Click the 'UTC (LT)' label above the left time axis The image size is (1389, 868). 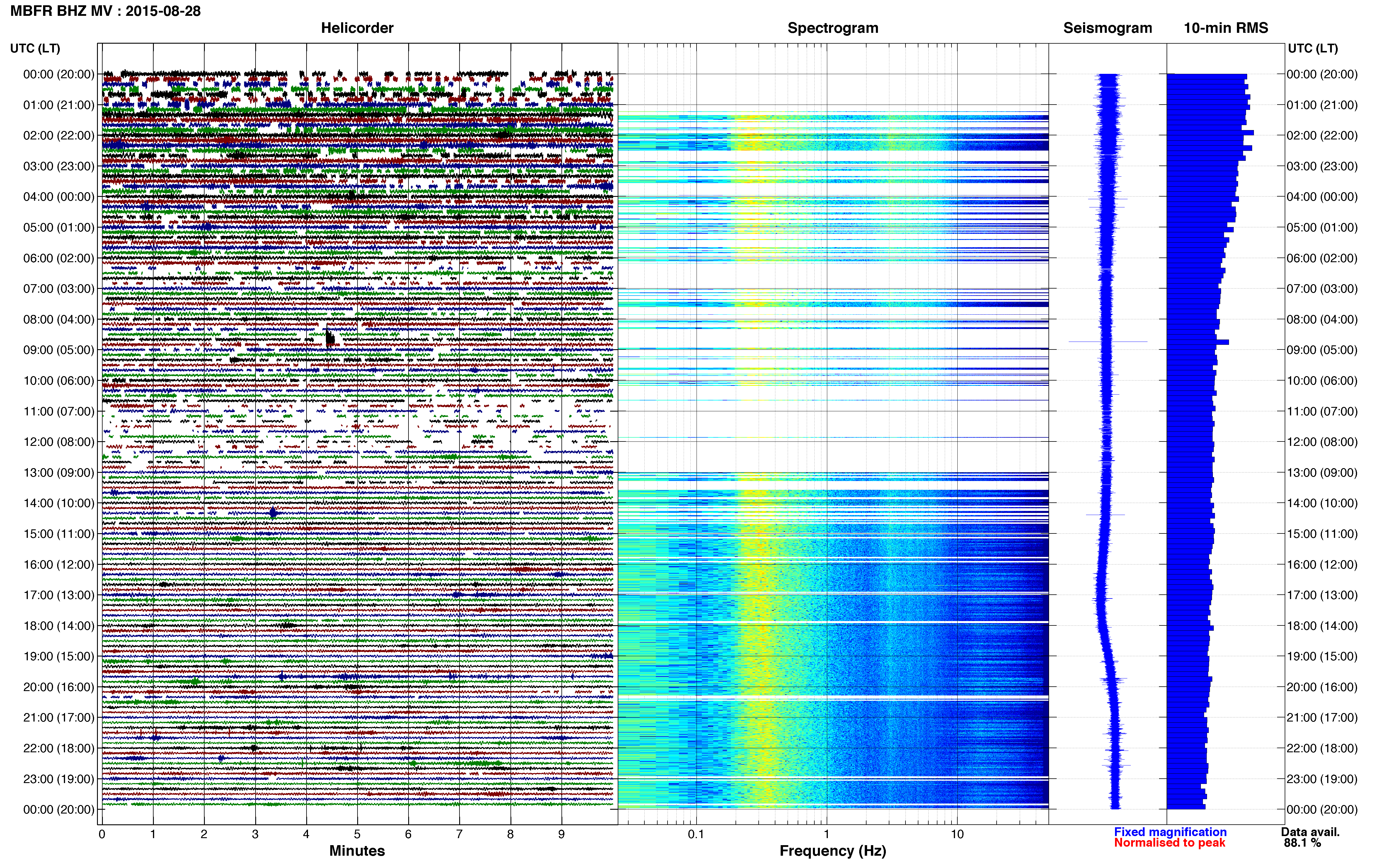point(35,48)
